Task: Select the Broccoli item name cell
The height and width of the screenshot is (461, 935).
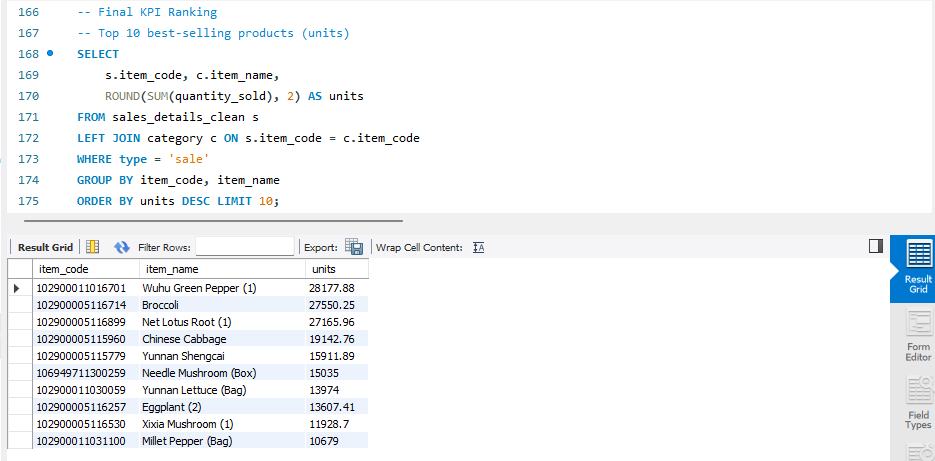Action: (x=160, y=305)
